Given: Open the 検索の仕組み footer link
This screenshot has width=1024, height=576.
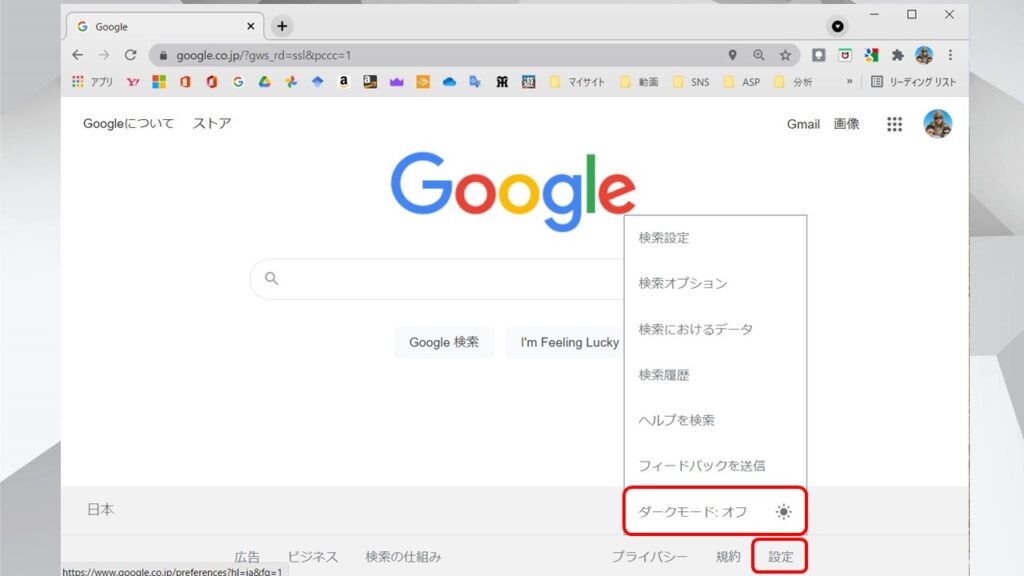Looking at the screenshot, I should (403, 557).
